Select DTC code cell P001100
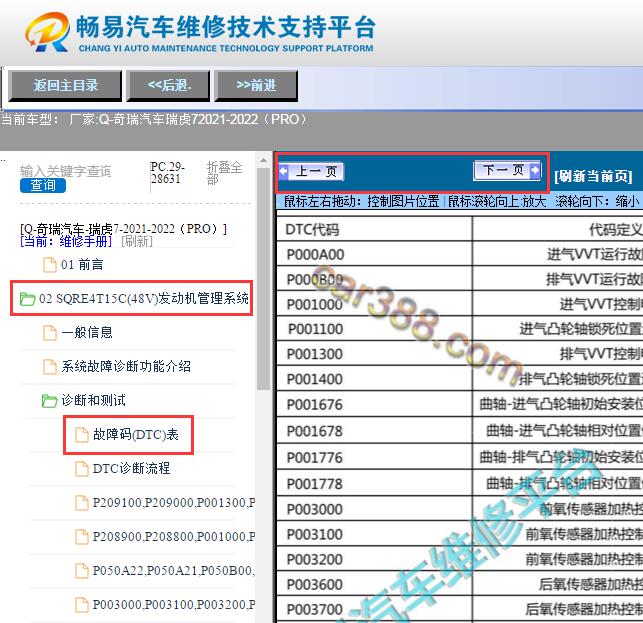 coord(374,329)
